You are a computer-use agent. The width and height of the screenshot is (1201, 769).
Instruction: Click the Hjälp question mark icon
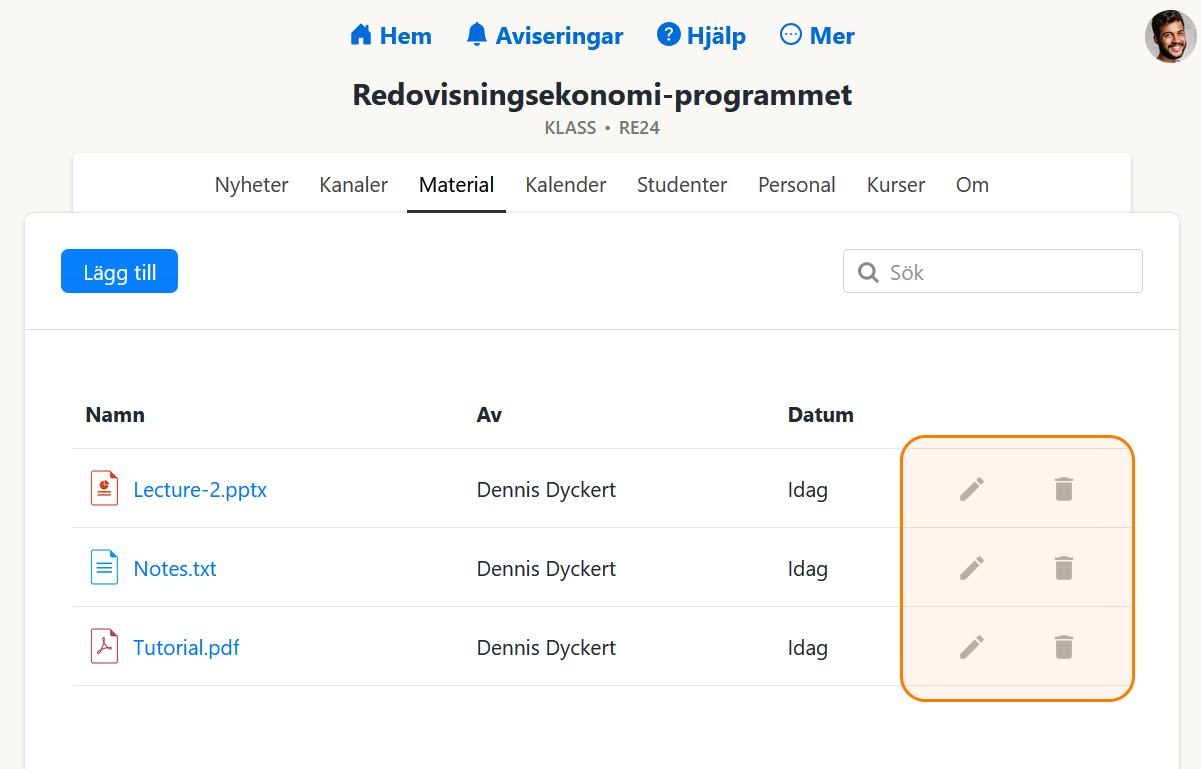click(x=667, y=34)
